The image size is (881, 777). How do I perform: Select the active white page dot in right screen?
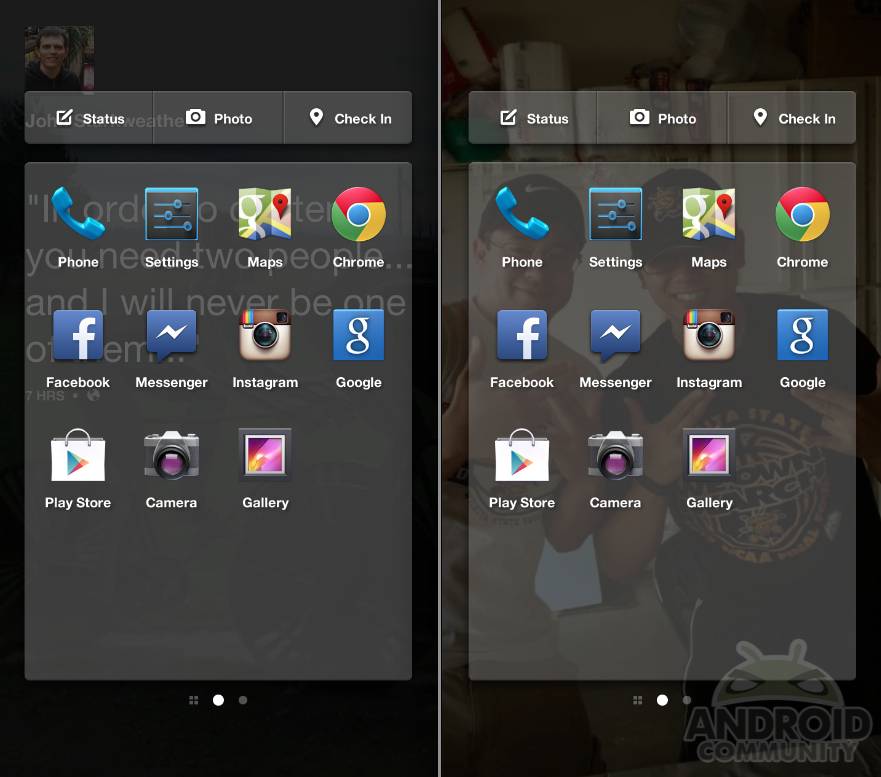[x=662, y=700]
